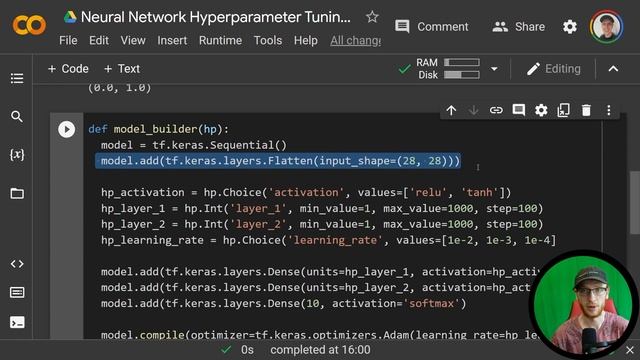Open the Command palette icon

pyautogui.click(x=17, y=292)
